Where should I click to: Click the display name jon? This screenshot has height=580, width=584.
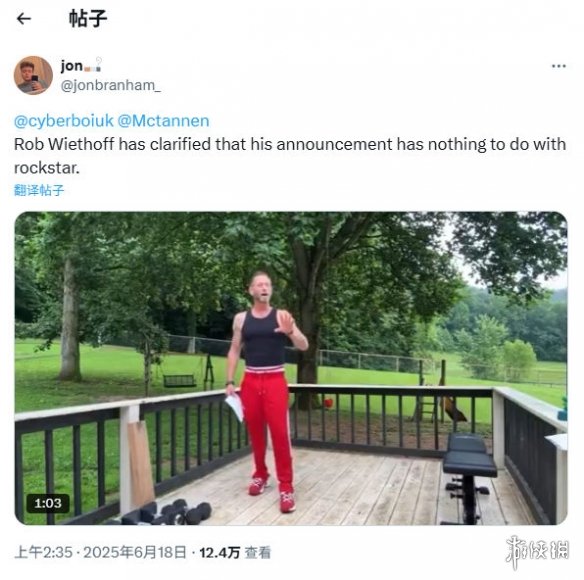point(72,66)
